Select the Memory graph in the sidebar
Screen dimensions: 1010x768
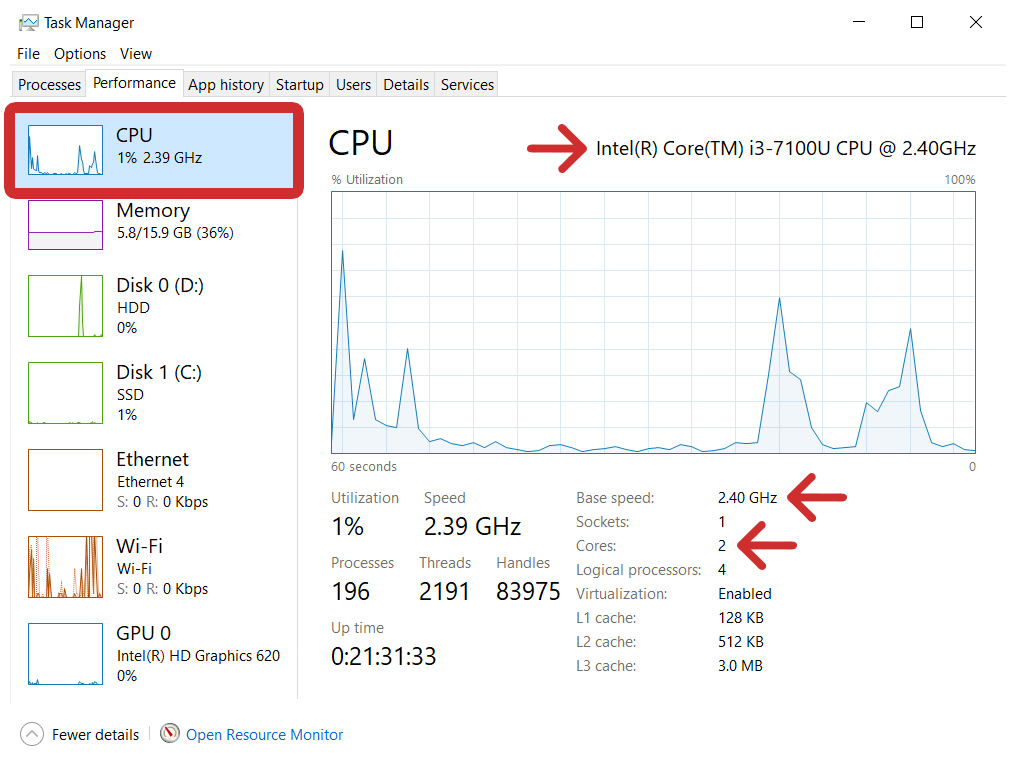[x=150, y=225]
